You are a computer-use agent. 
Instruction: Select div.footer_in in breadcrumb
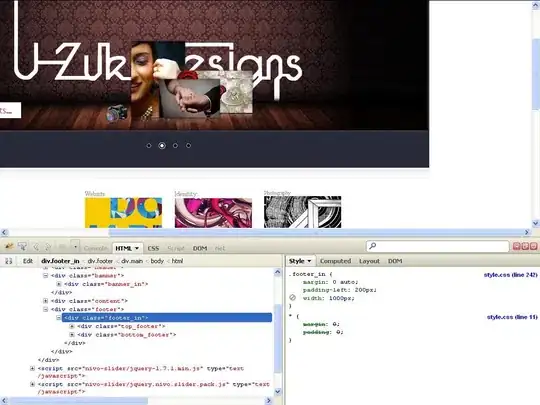[x=60, y=261]
